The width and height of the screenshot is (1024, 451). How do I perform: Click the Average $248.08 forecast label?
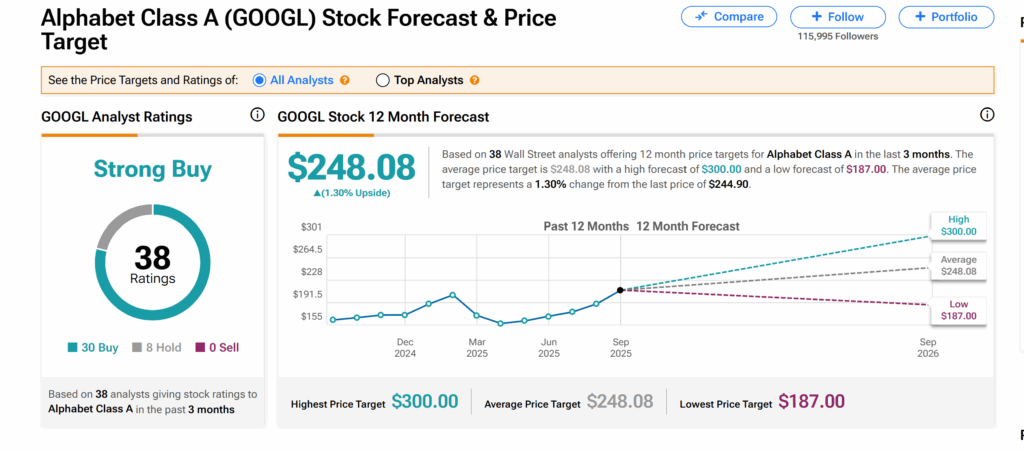(x=958, y=265)
